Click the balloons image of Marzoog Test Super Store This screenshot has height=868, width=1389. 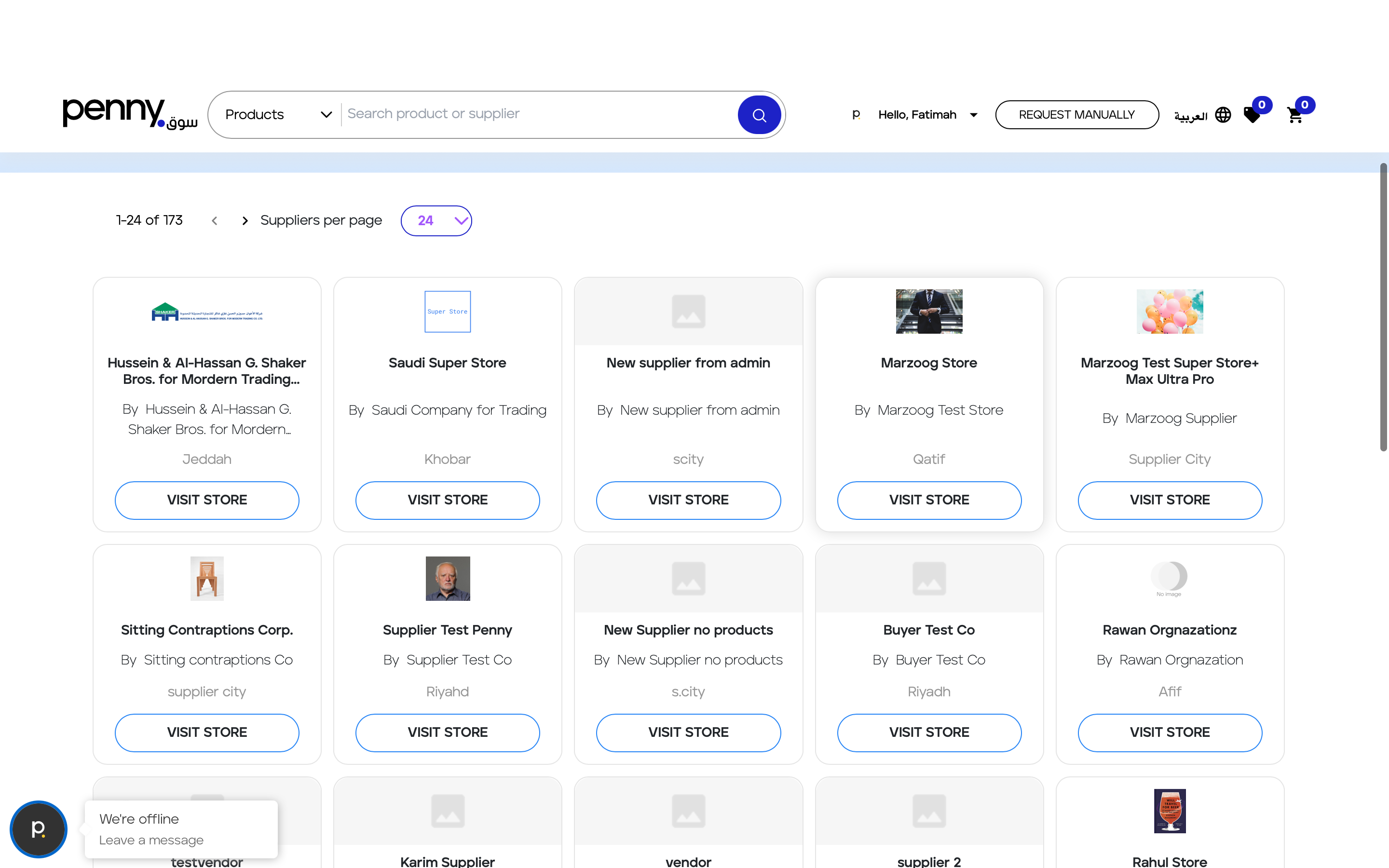[x=1170, y=312]
